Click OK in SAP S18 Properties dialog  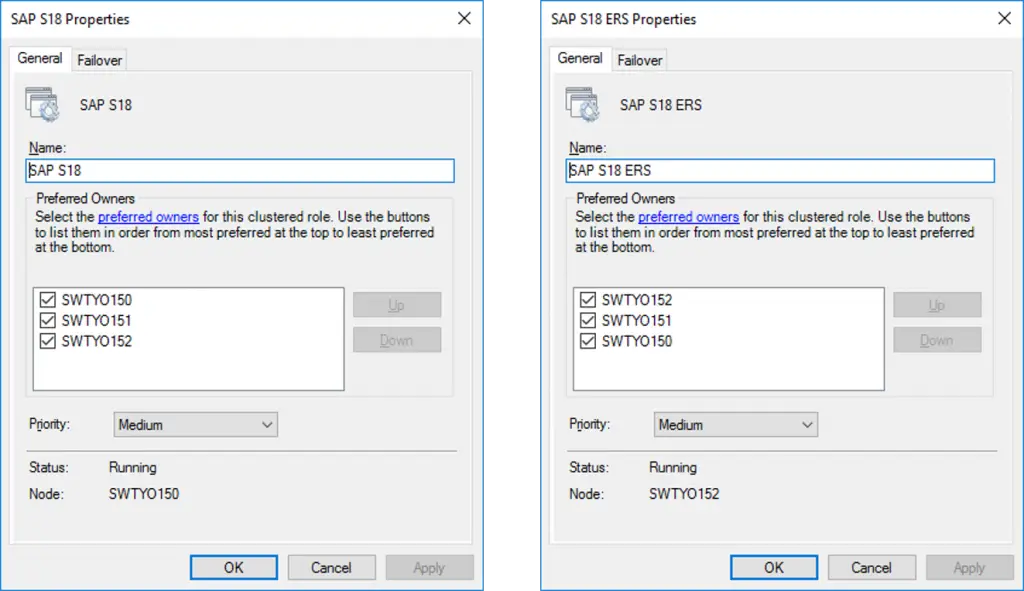234,567
